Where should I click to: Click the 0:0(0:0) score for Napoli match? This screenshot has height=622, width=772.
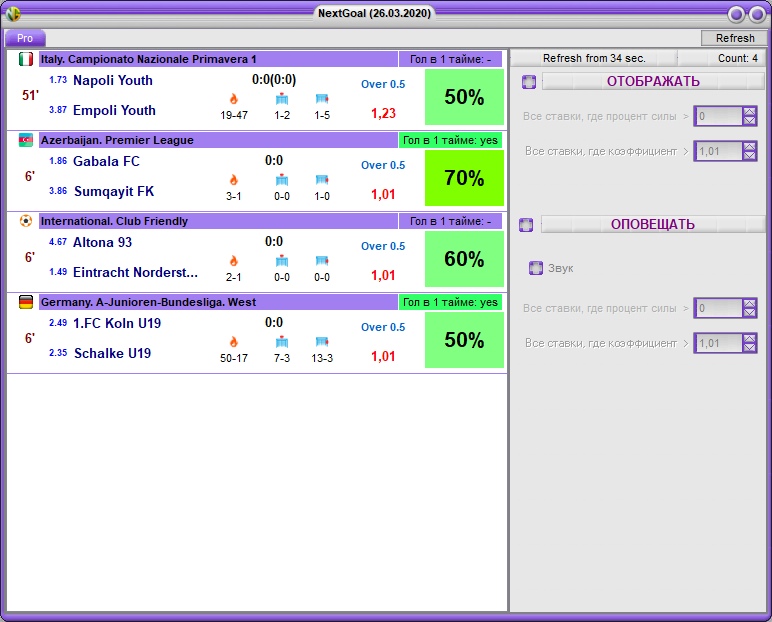coord(274,79)
